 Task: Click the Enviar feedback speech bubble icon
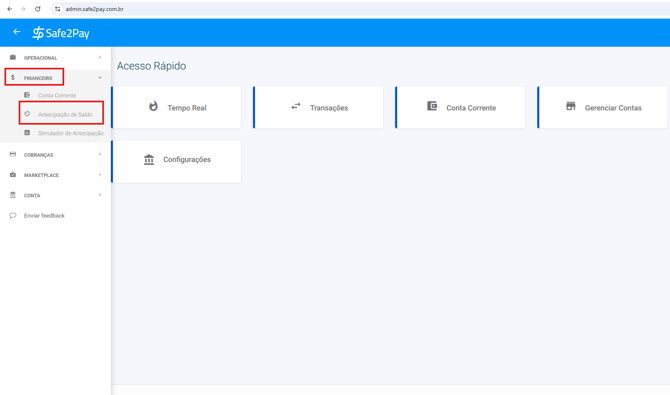13,215
